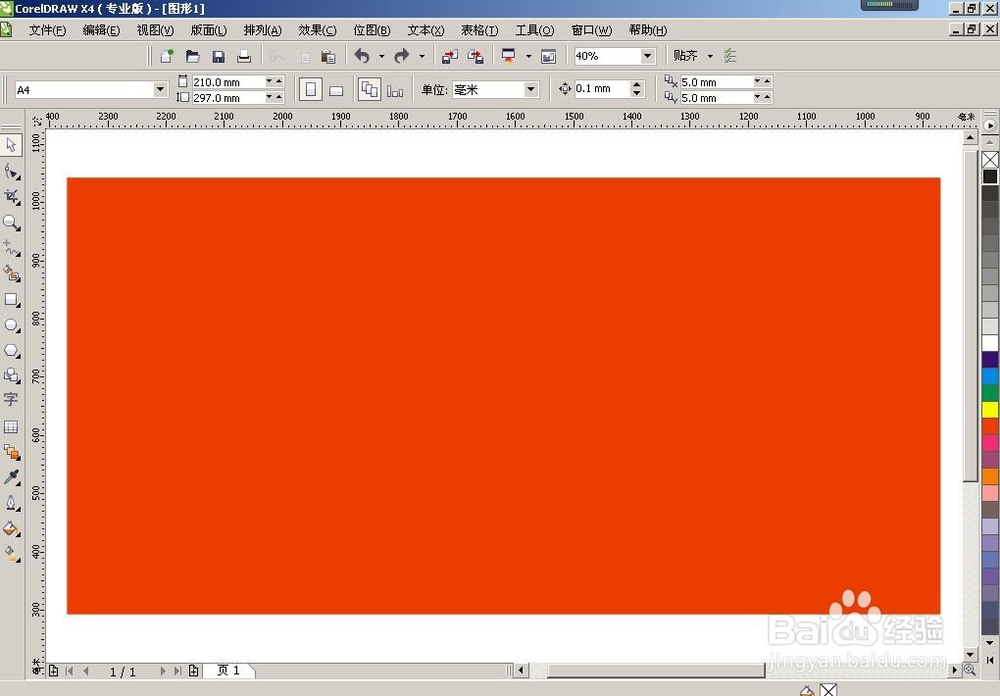Click the Export icon
This screenshot has height=696, width=1000.
tap(476, 56)
